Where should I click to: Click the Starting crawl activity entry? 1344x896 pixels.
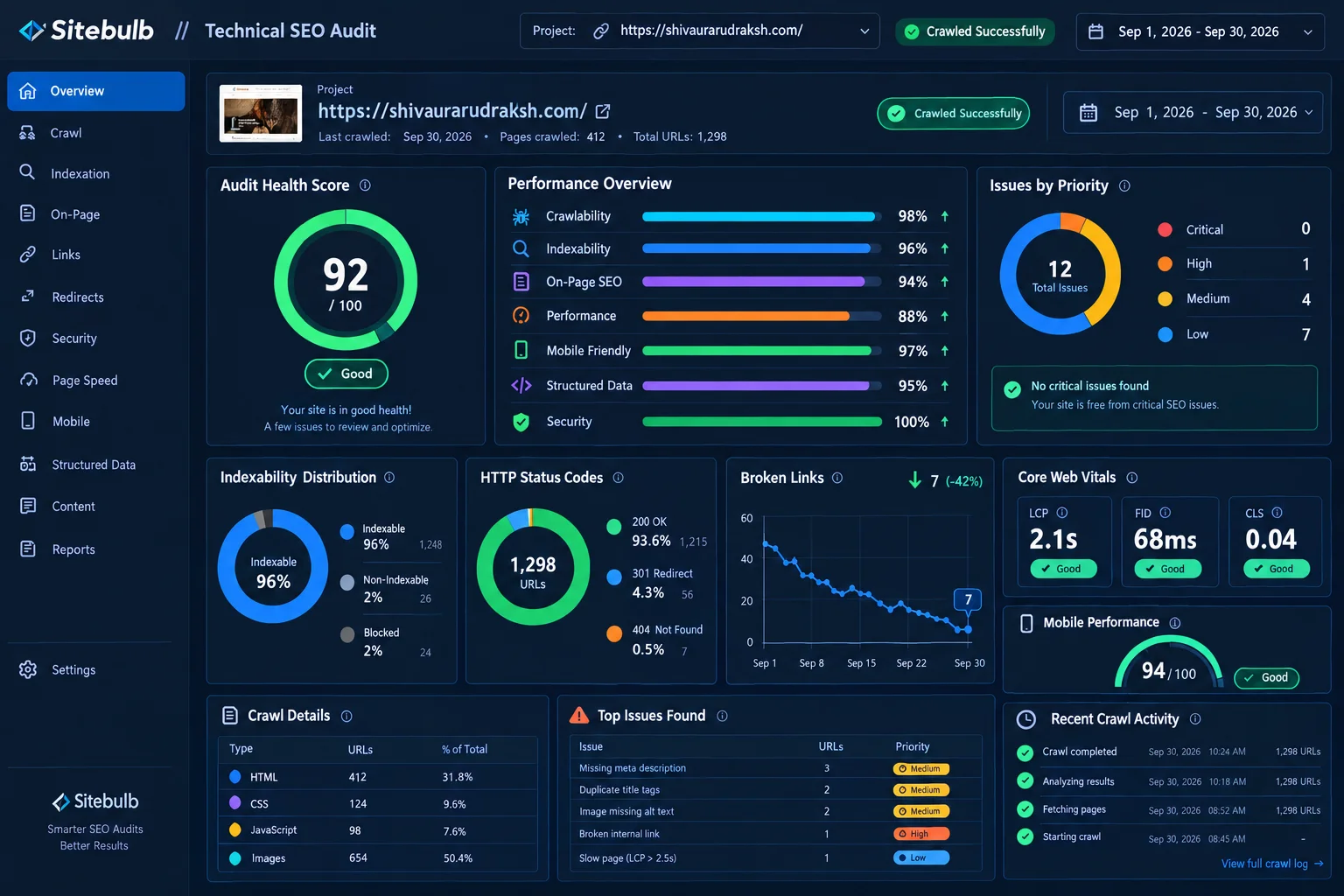1168,837
